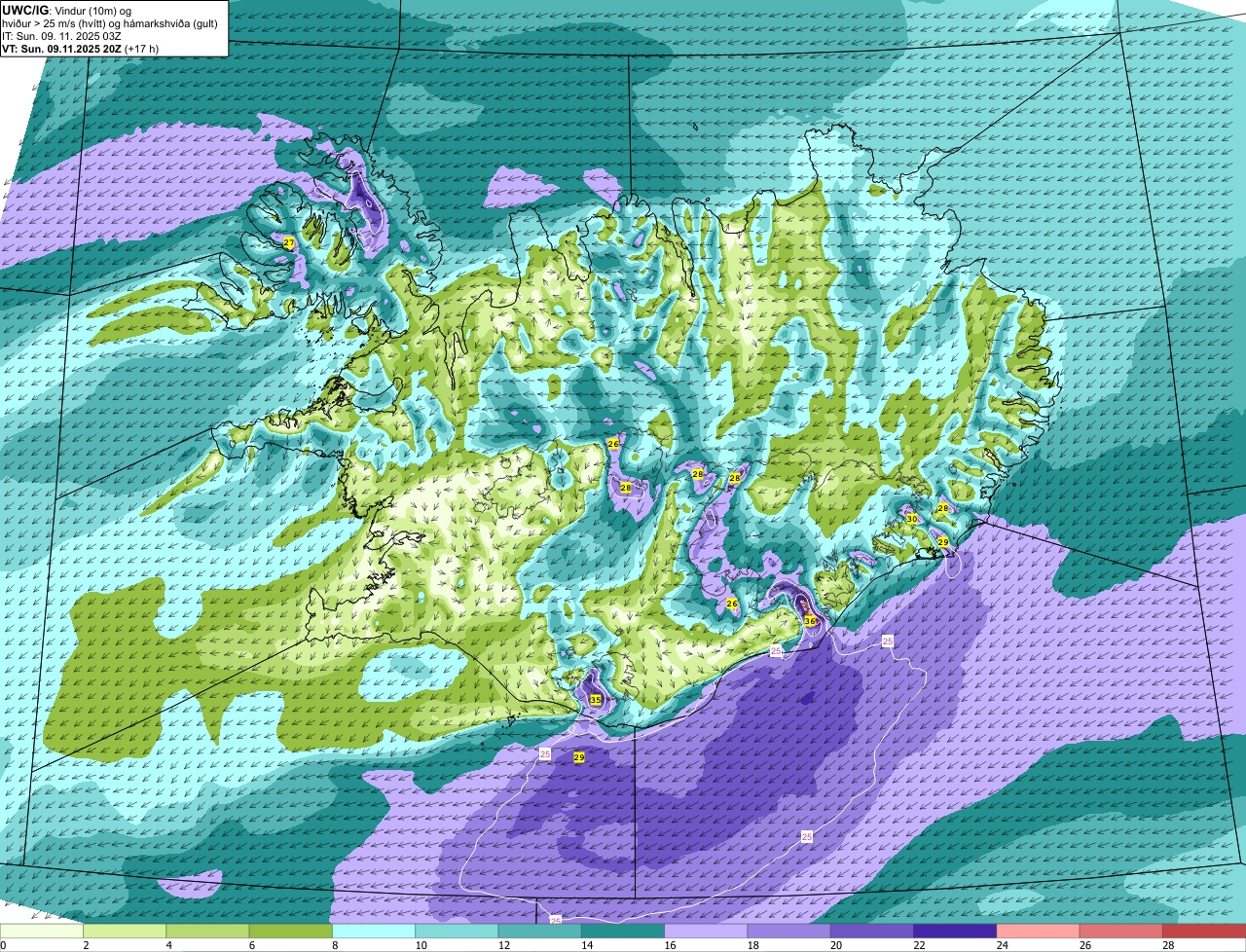
Task: Click the yellow max gust label 35
Action: [x=596, y=700]
